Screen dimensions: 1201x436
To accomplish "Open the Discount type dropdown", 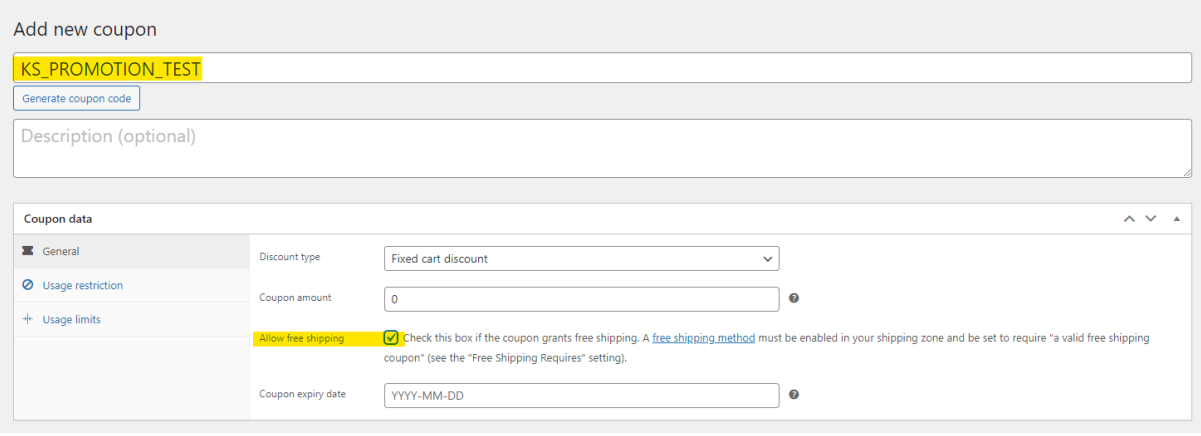I will [581, 258].
